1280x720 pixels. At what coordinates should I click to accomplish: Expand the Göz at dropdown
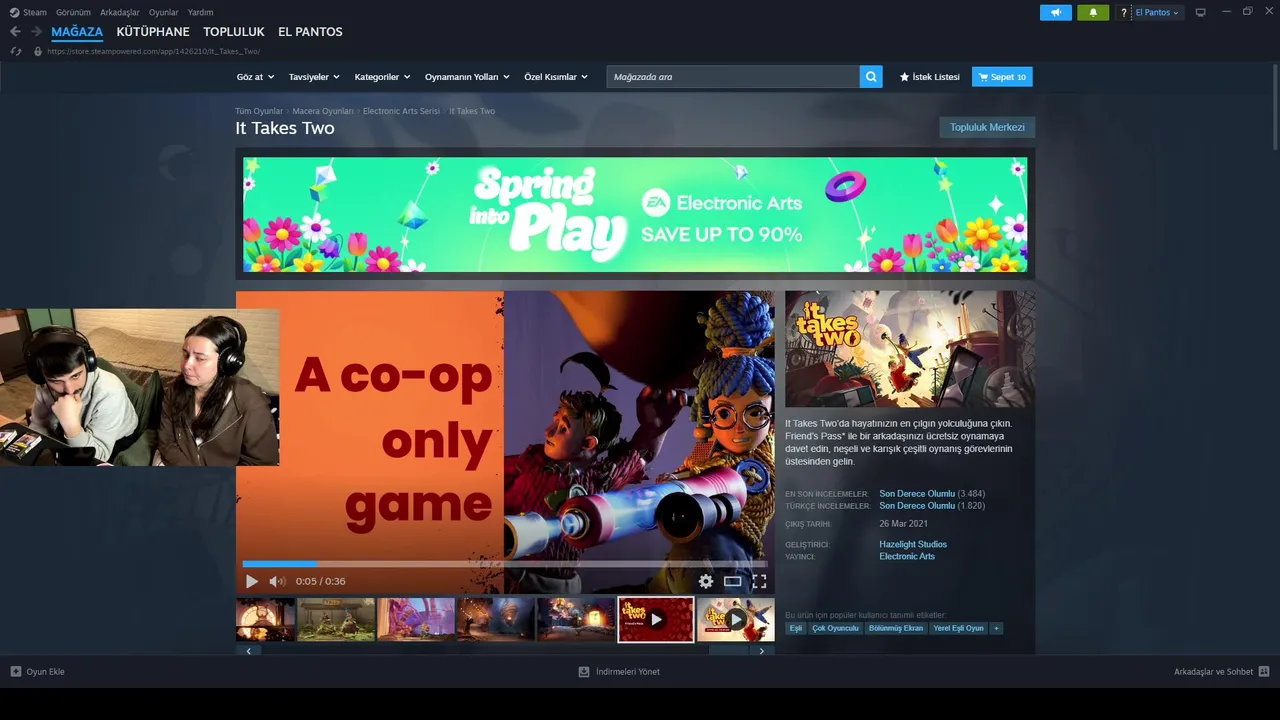point(255,77)
